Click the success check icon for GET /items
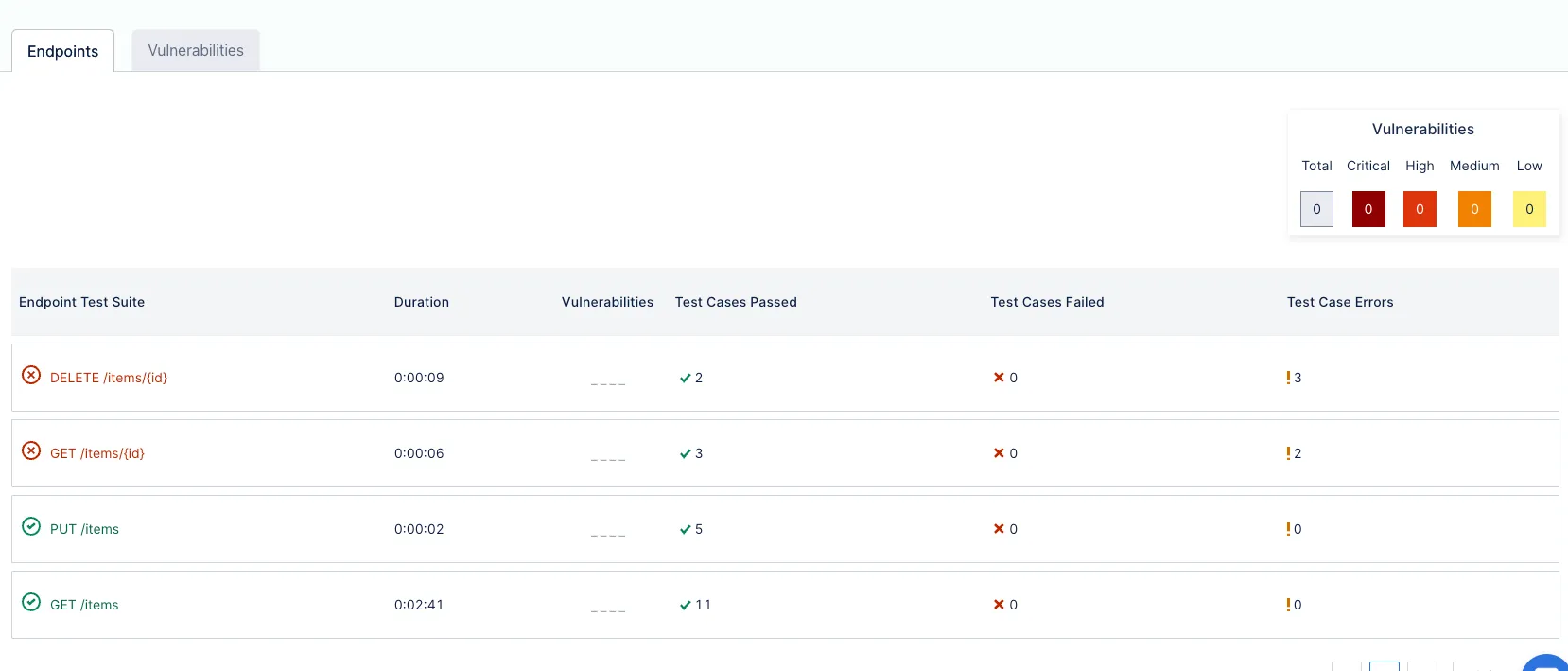1568x671 pixels. pyautogui.click(x=31, y=602)
